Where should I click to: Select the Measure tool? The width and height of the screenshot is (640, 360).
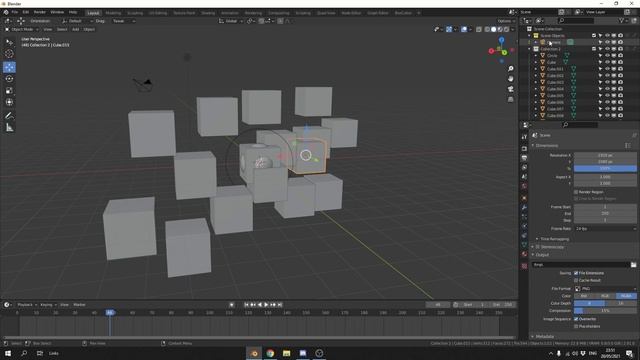pos(9,128)
